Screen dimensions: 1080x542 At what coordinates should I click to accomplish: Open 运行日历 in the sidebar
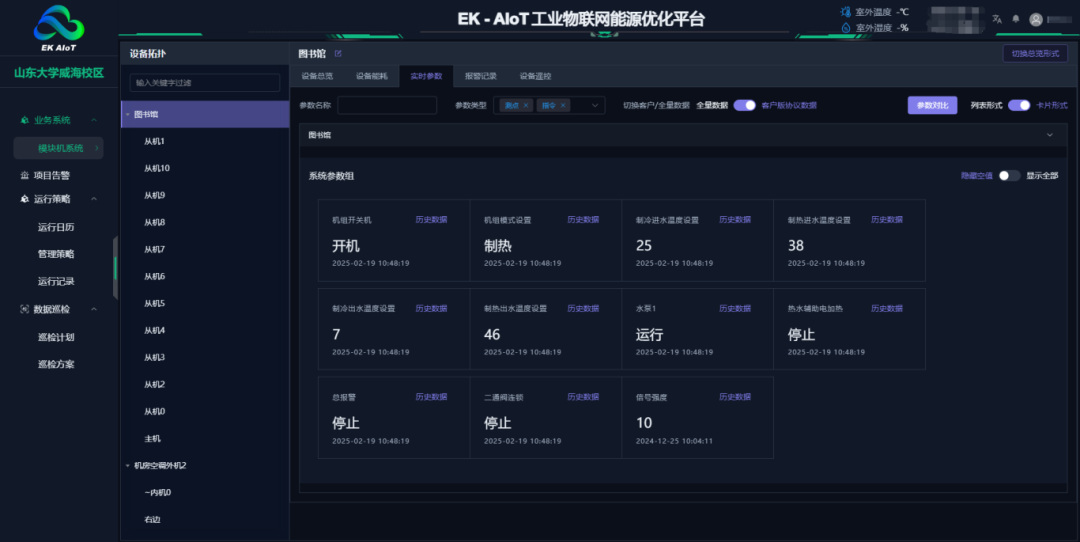click(56, 227)
